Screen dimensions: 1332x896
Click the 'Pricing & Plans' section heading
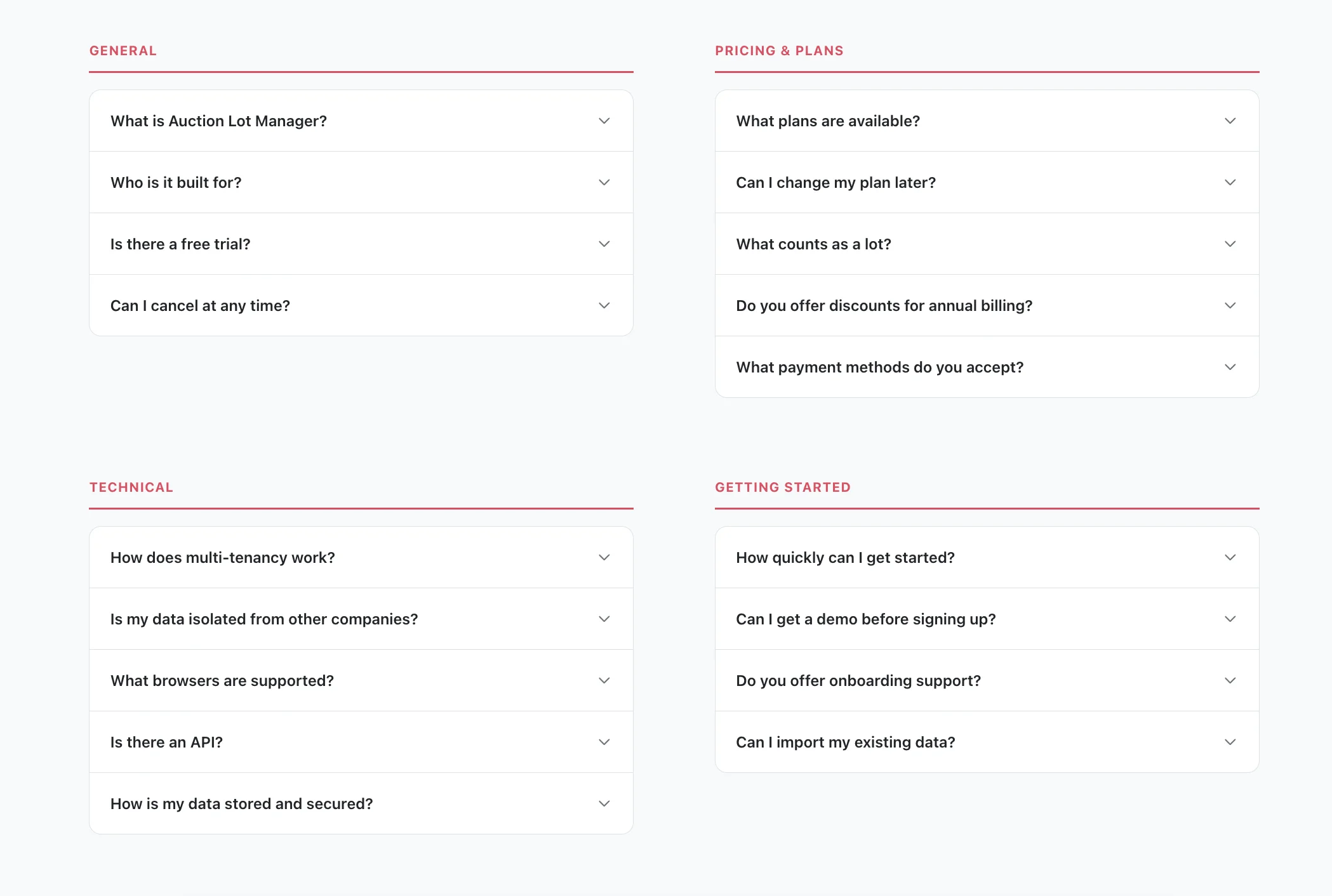(x=779, y=51)
